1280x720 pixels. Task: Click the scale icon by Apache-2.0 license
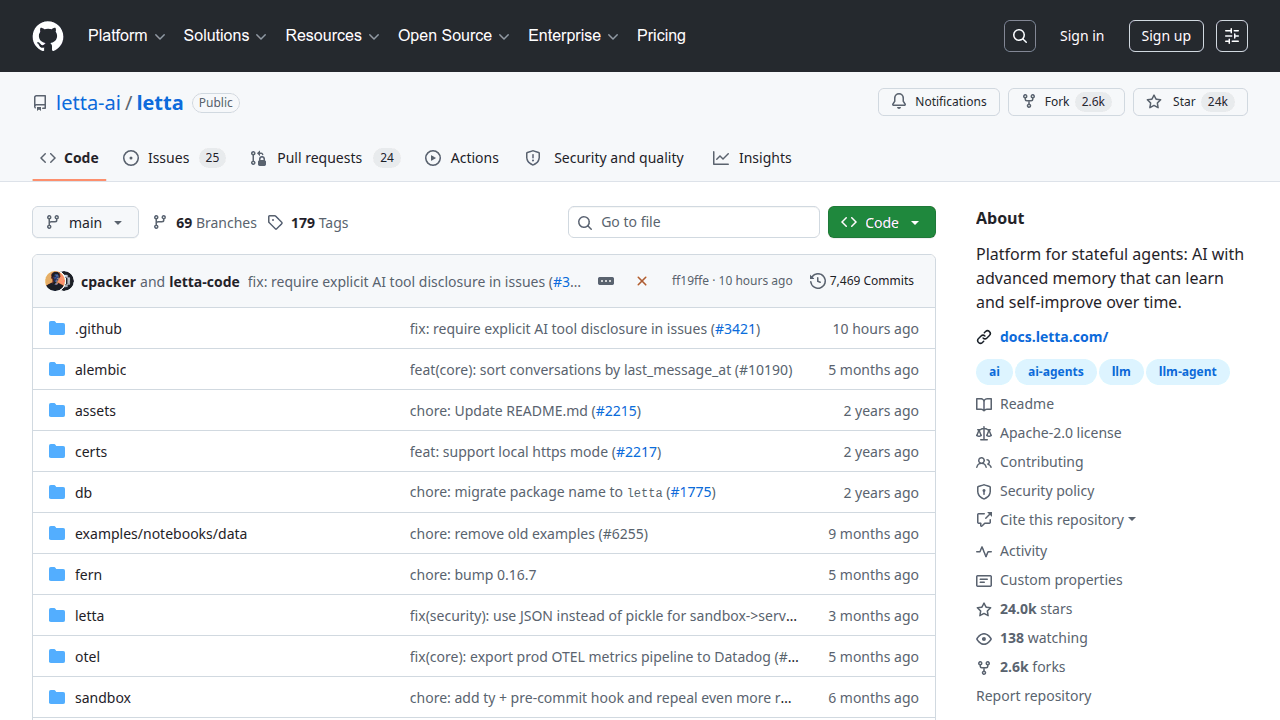coord(984,433)
